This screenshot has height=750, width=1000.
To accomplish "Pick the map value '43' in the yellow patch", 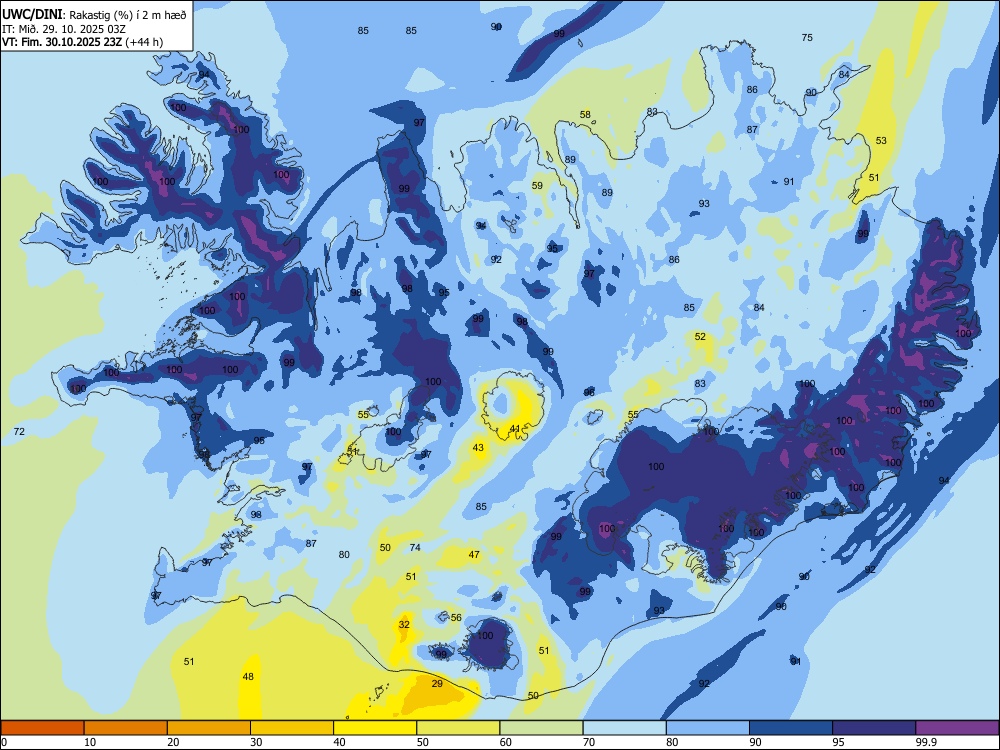I will [478, 448].
